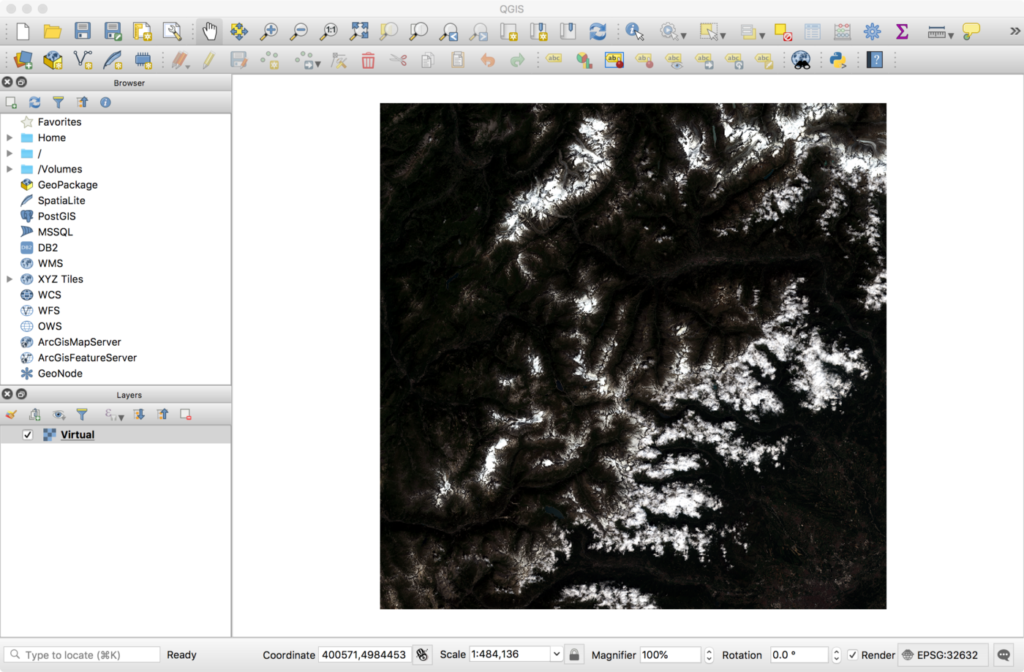The height and width of the screenshot is (672, 1024).
Task: Select the Zoom In magnifier tool
Action: (x=269, y=31)
